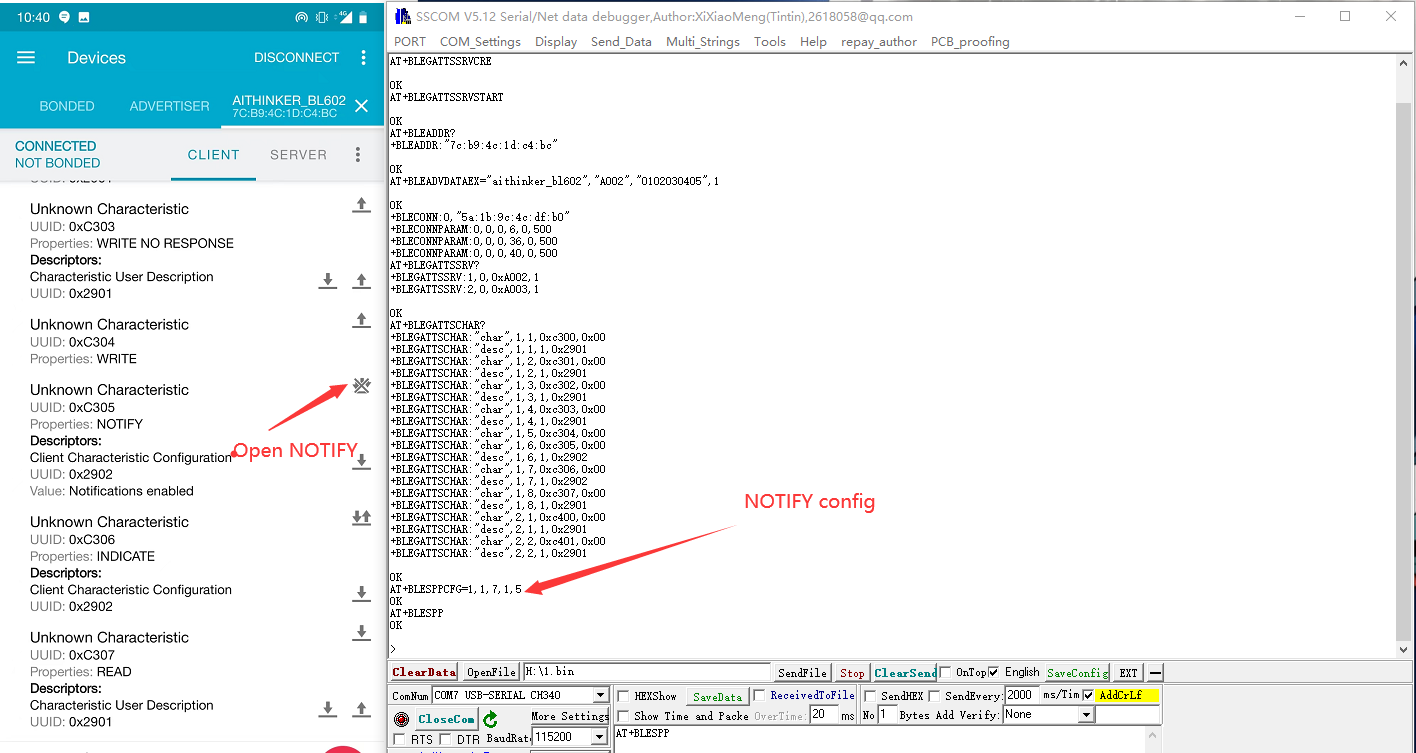
Task: Toggle indications on characteristic 0xC306
Action: pyautogui.click(x=362, y=518)
